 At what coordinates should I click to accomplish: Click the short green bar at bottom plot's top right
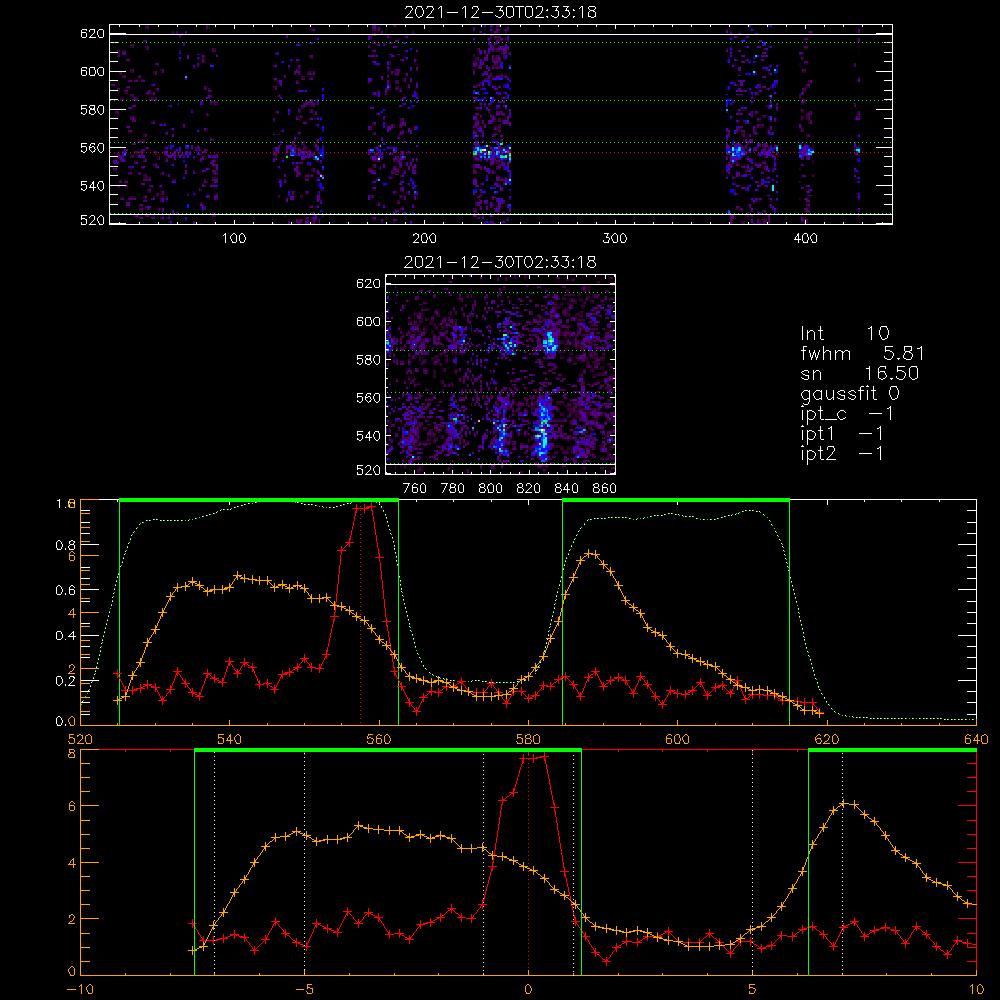892,751
